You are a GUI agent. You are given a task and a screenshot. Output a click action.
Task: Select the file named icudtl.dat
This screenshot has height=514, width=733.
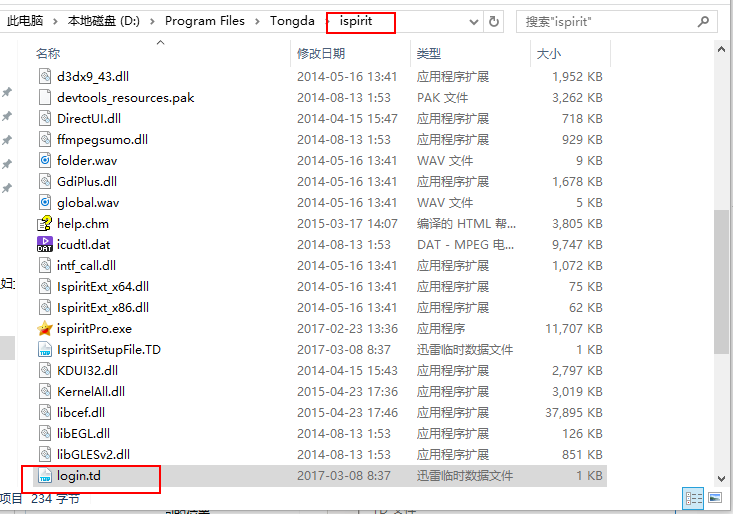[x=84, y=244]
